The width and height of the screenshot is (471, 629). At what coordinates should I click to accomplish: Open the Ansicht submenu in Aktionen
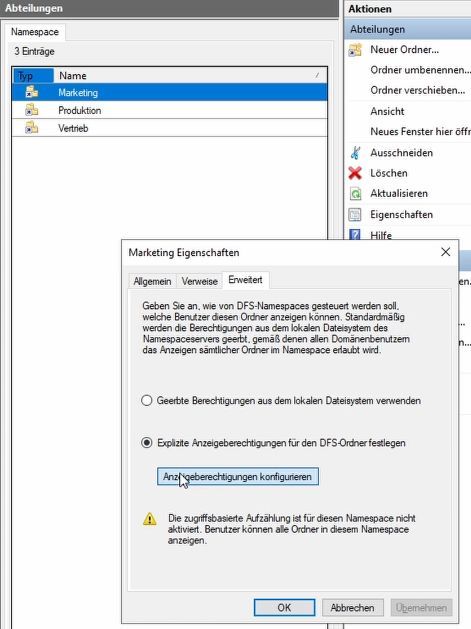click(x=387, y=111)
